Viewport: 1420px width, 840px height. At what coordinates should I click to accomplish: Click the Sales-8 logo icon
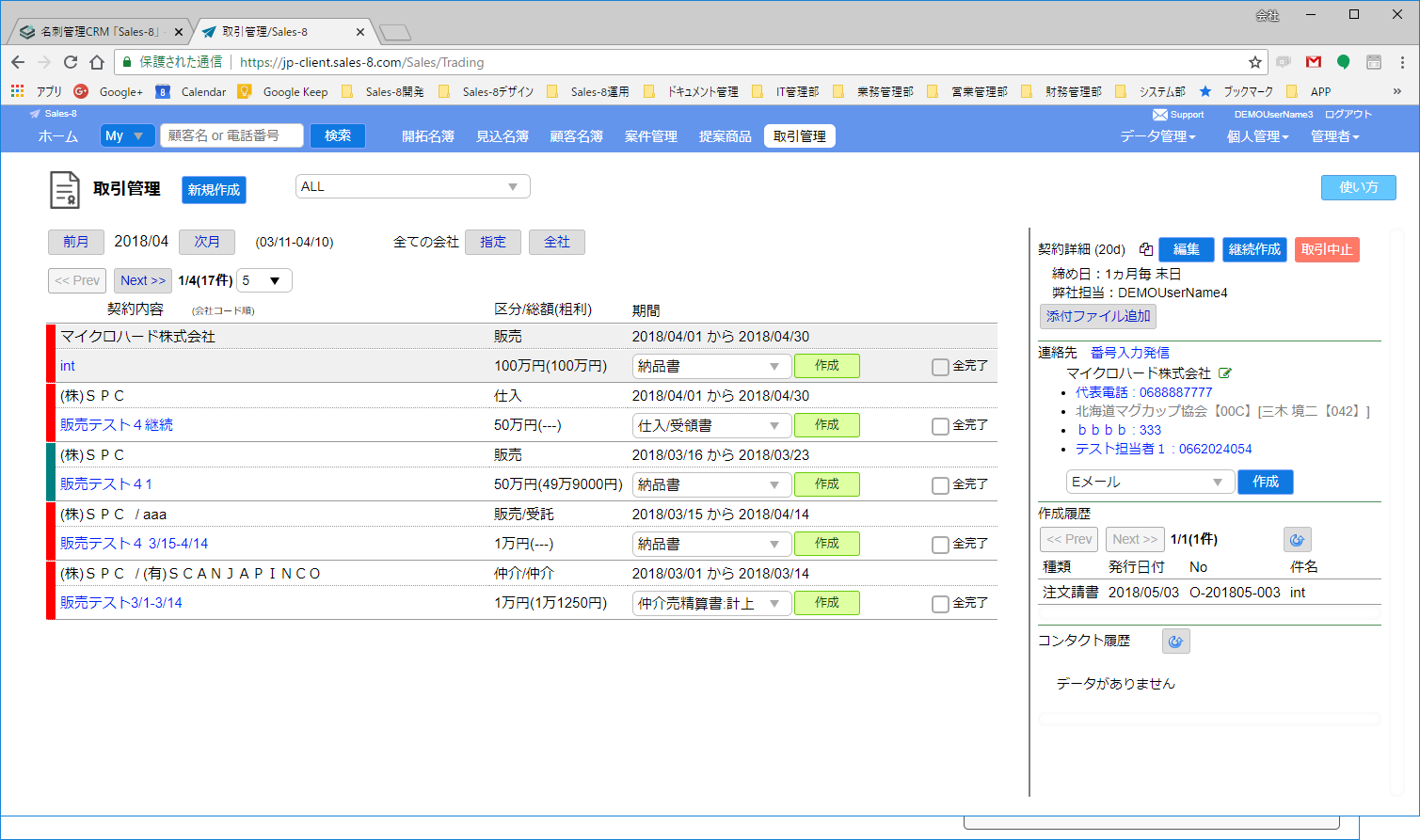click(x=36, y=114)
